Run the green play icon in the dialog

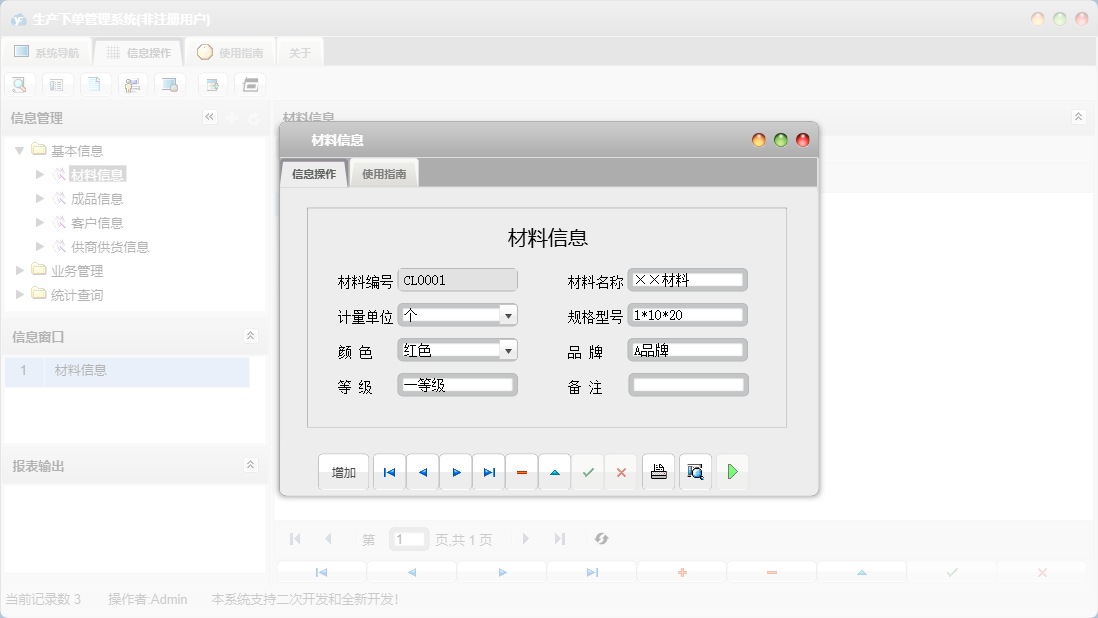732,471
